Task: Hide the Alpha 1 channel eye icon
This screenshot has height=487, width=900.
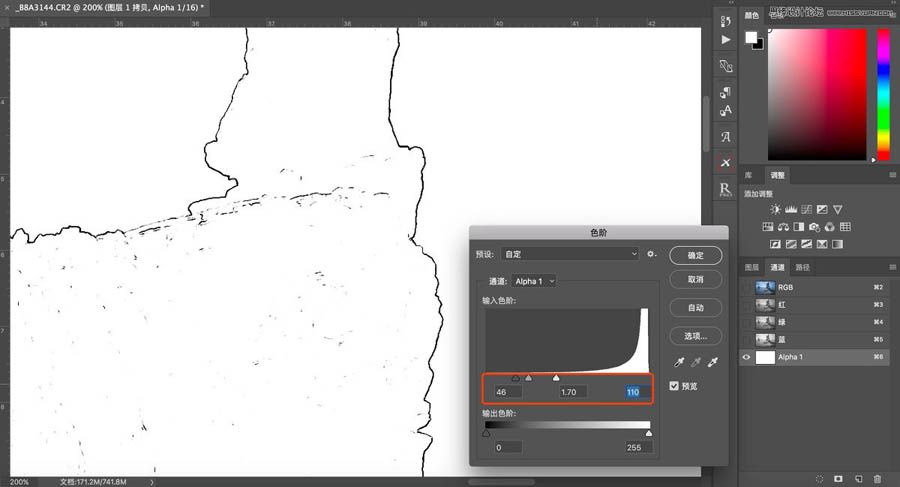Action: click(746, 357)
